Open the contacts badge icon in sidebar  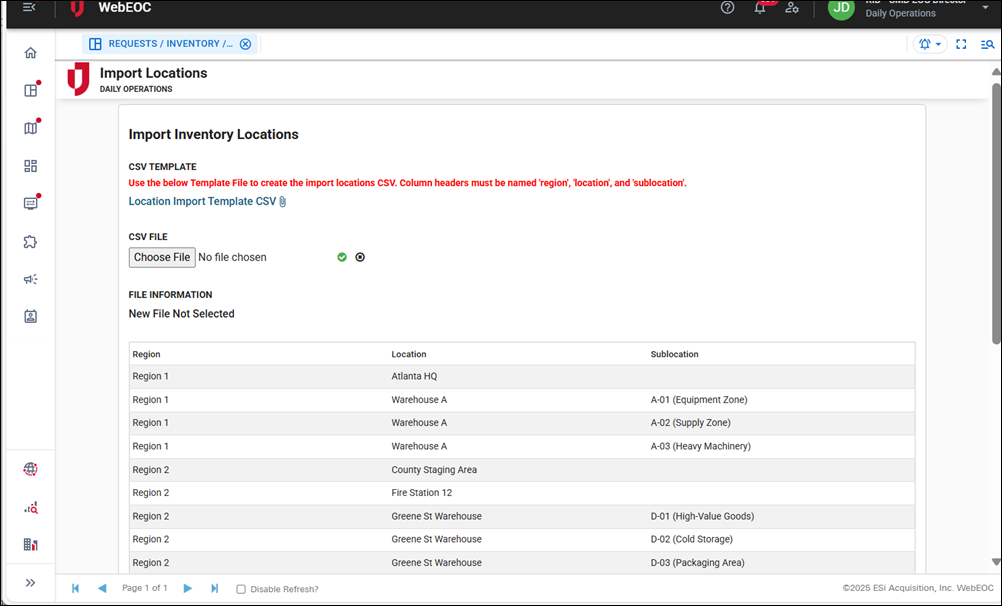pyautogui.click(x=30, y=315)
